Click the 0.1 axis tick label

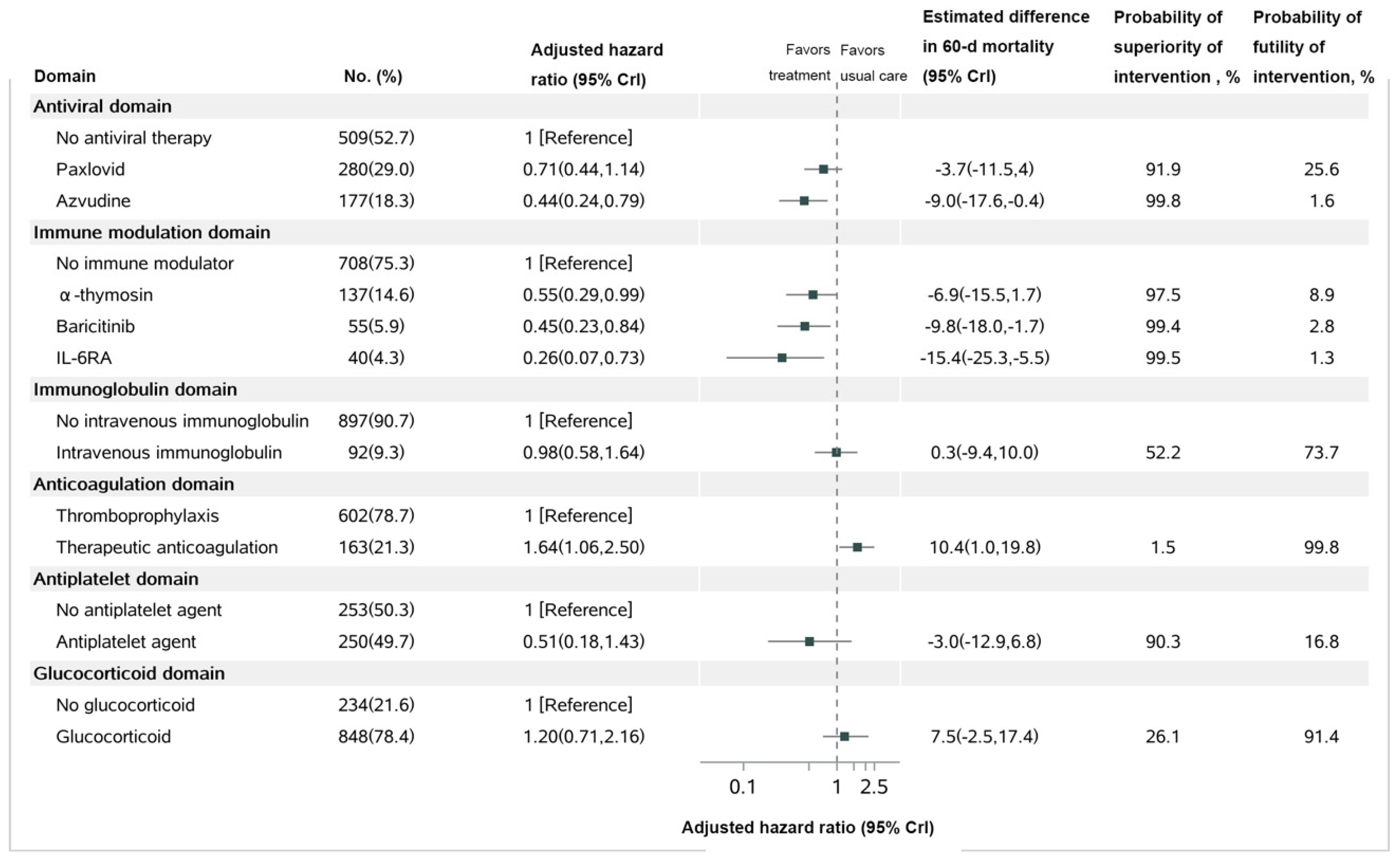pyautogui.click(x=743, y=787)
